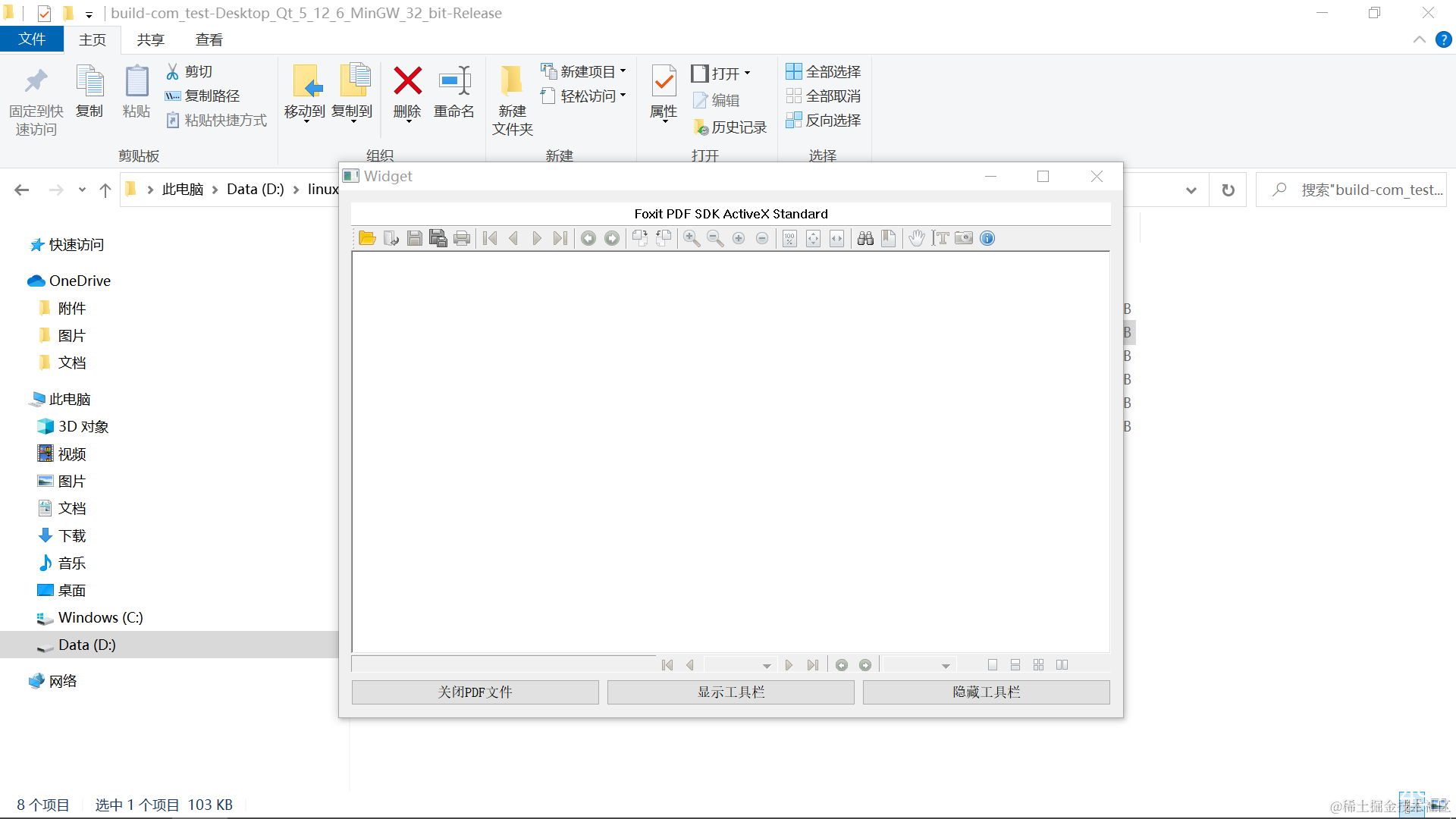Toggle single page layout in bottom bar

pos(992,665)
